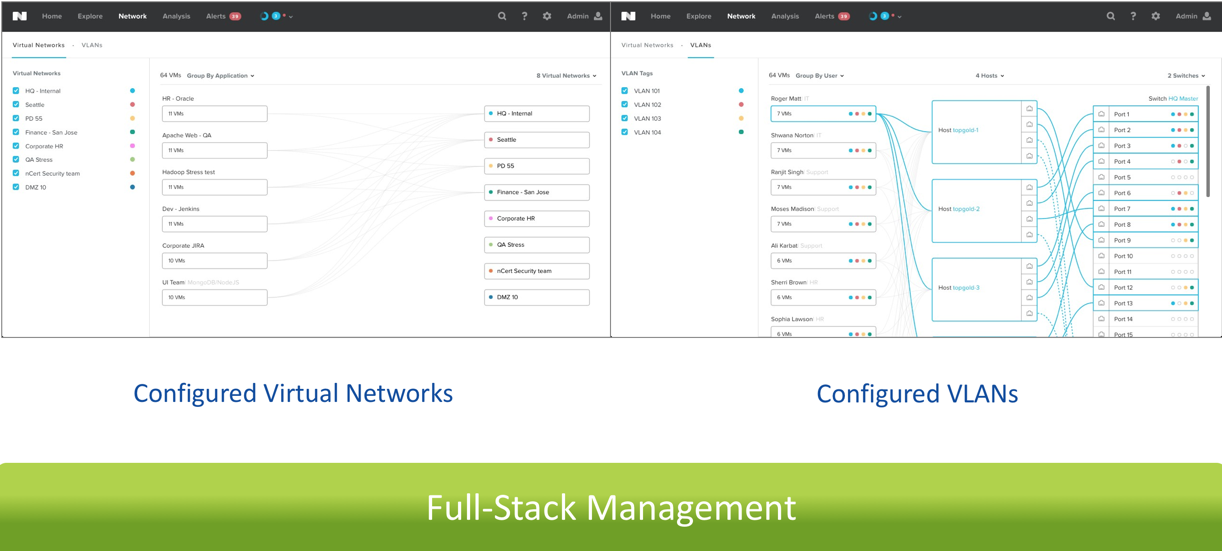Screen dimensions: 1222x551
Task: Click the activity status indicator in the left window
Action: (264, 16)
